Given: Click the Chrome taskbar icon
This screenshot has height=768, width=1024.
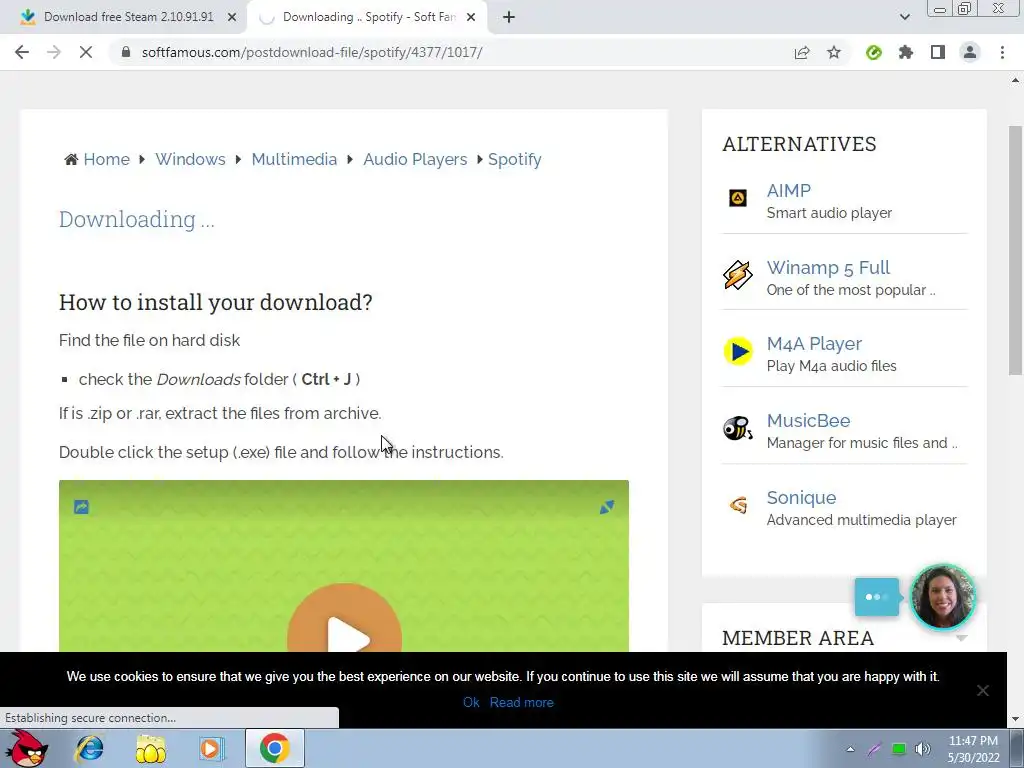Looking at the screenshot, I should [x=274, y=748].
